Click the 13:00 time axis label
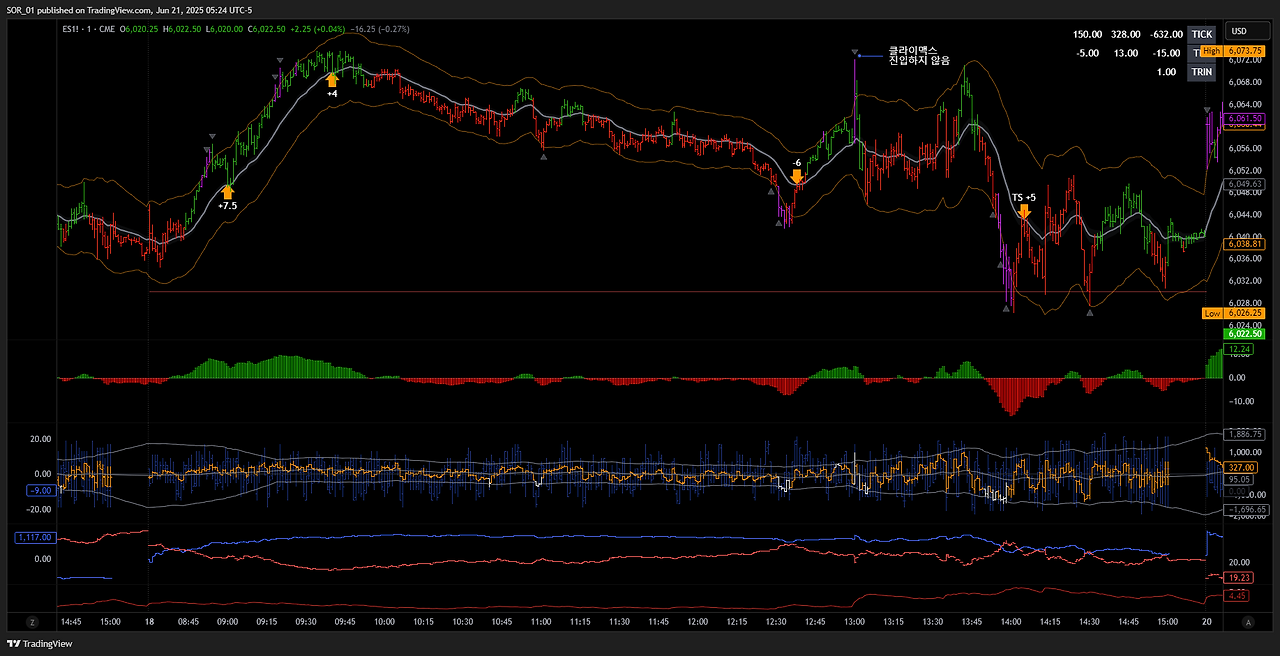The height and width of the screenshot is (656, 1280). tap(854, 622)
